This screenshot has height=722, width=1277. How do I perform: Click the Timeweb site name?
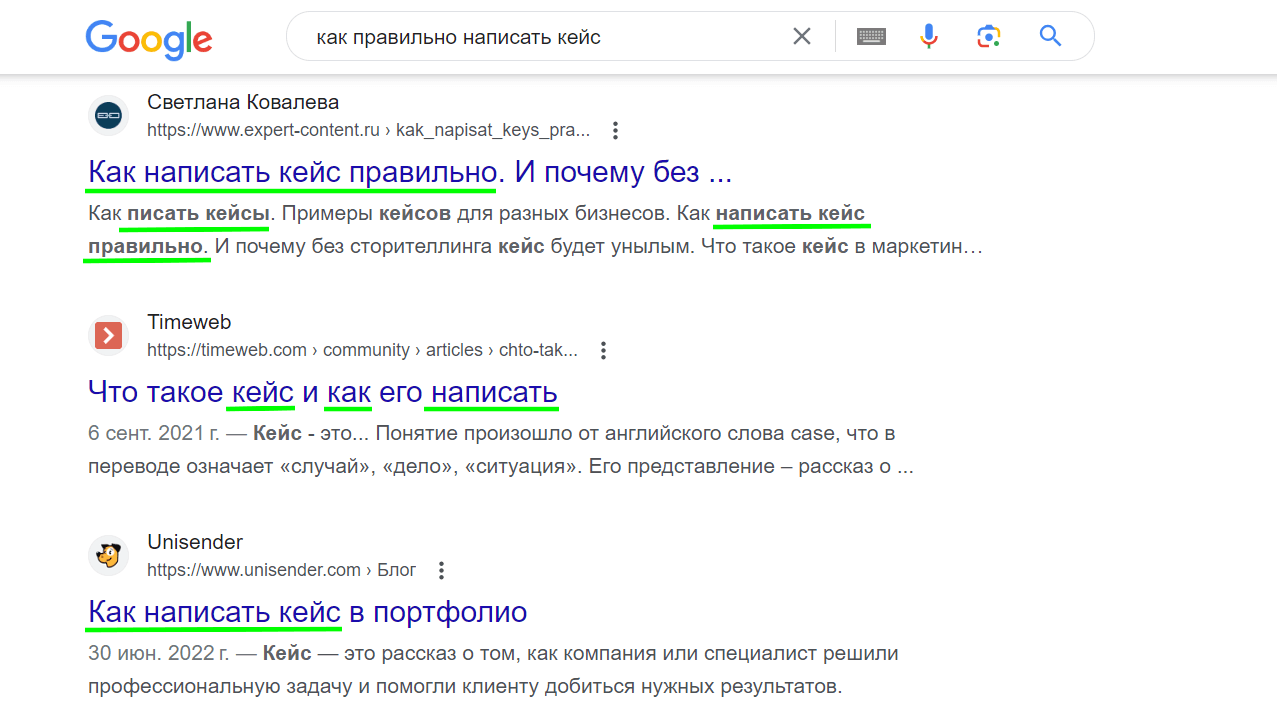click(x=189, y=322)
